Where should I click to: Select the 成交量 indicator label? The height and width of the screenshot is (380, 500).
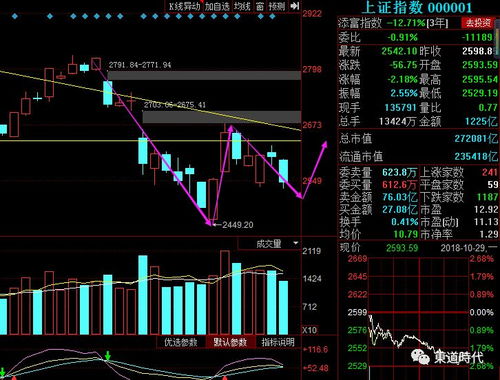click(x=268, y=244)
